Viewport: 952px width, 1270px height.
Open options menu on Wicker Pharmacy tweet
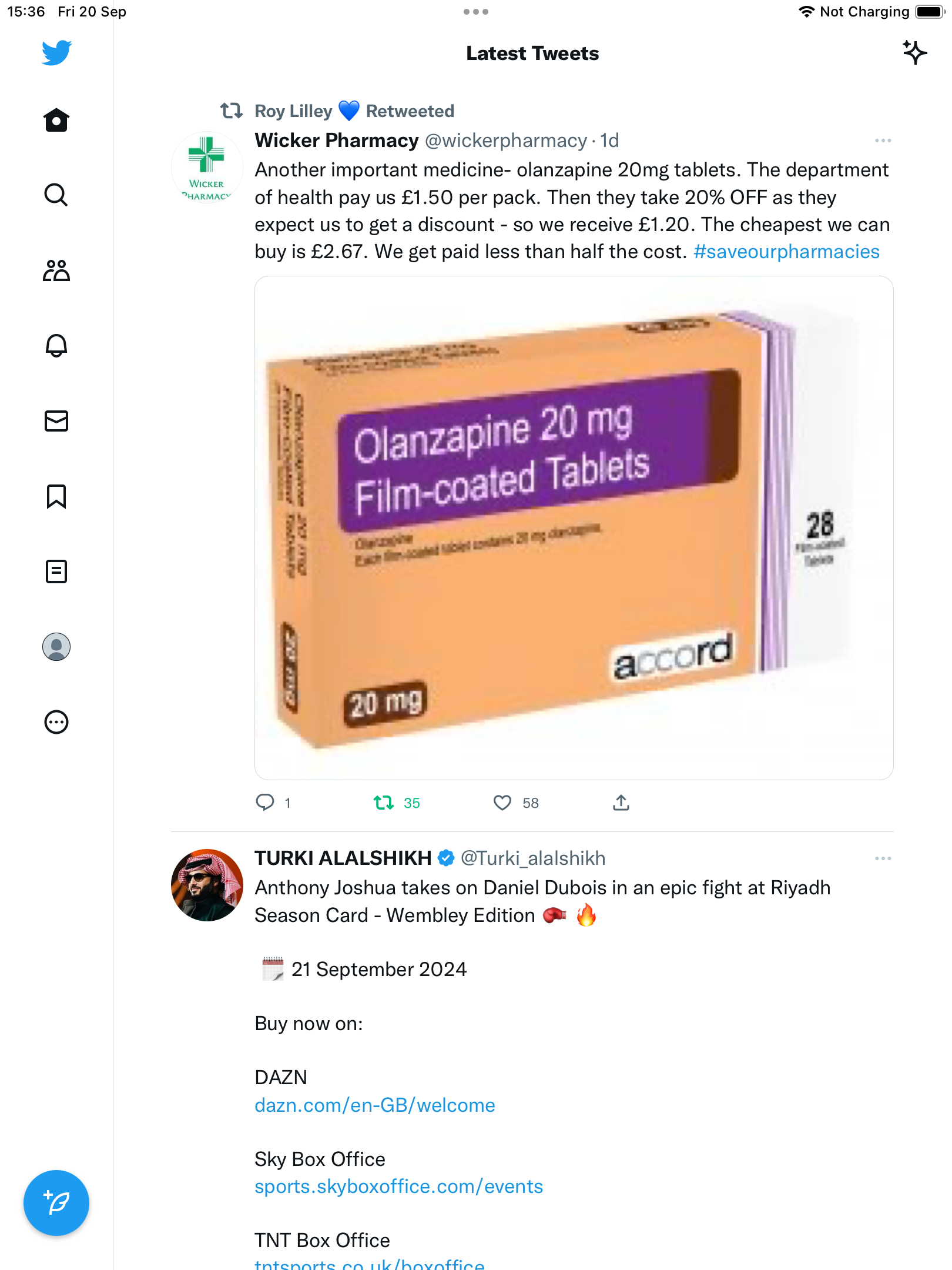[x=883, y=141]
